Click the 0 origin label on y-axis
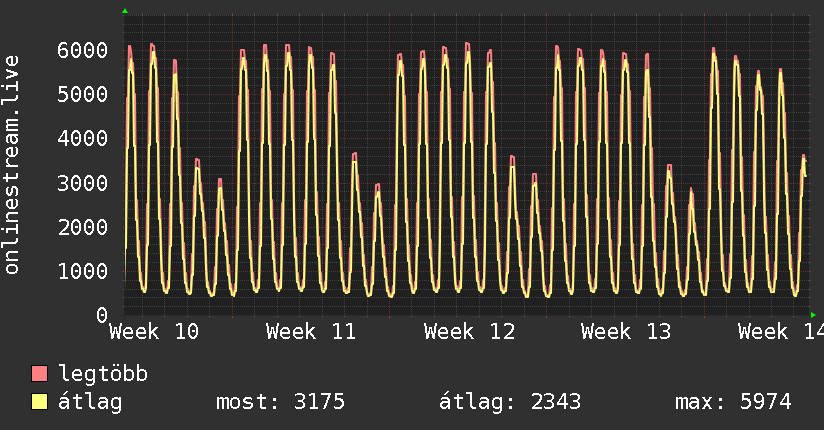The height and width of the screenshot is (430, 824). [101, 315]
